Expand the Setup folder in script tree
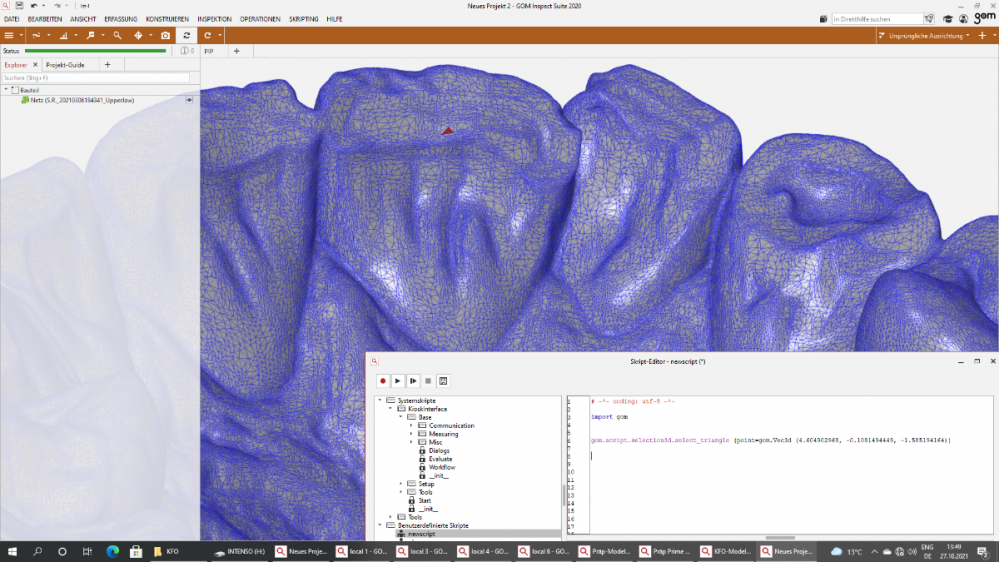Screen dimensions: 999x562 click(x=401, y=484)
